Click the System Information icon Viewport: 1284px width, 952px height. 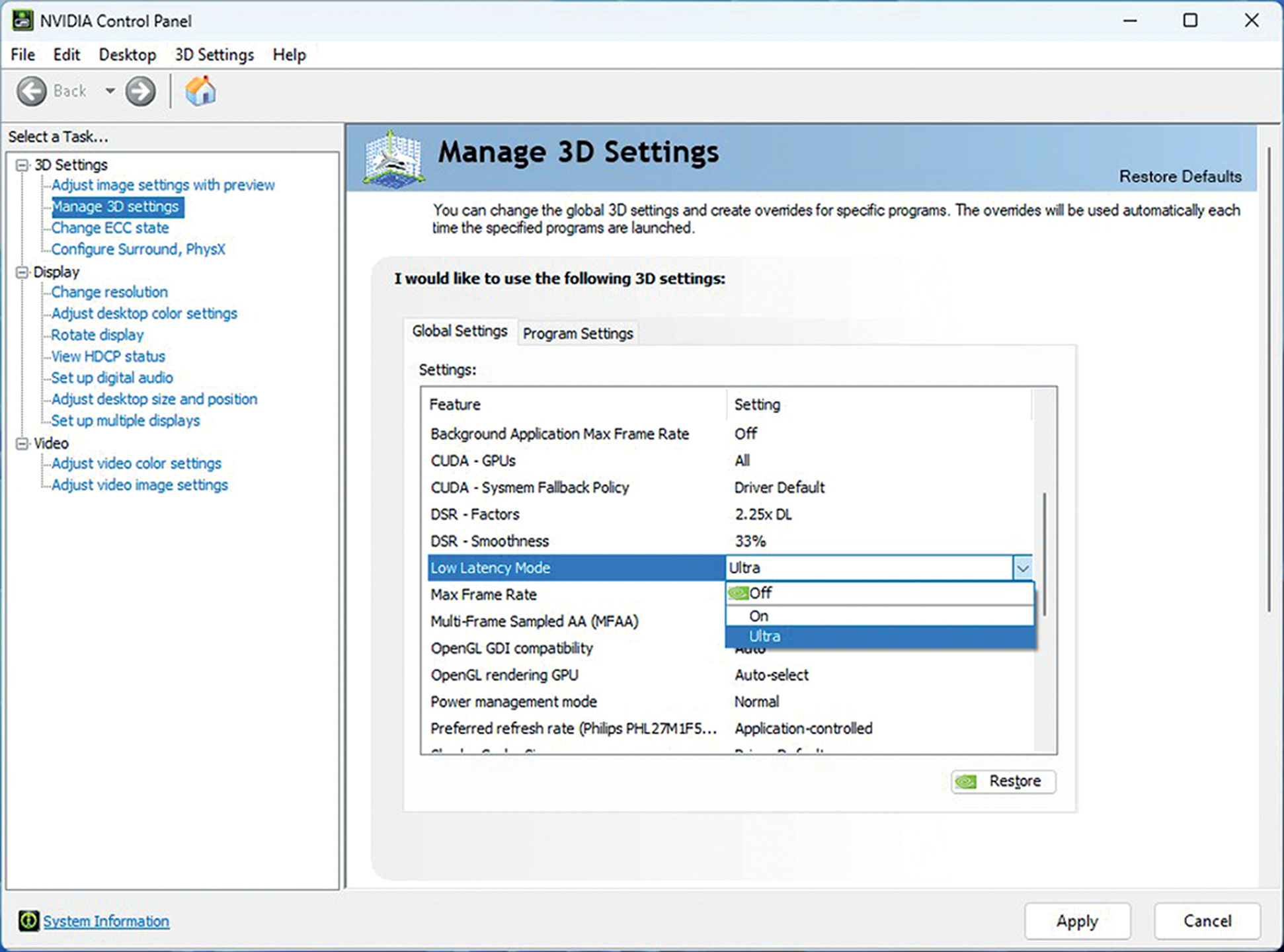(x=28, y=920)
